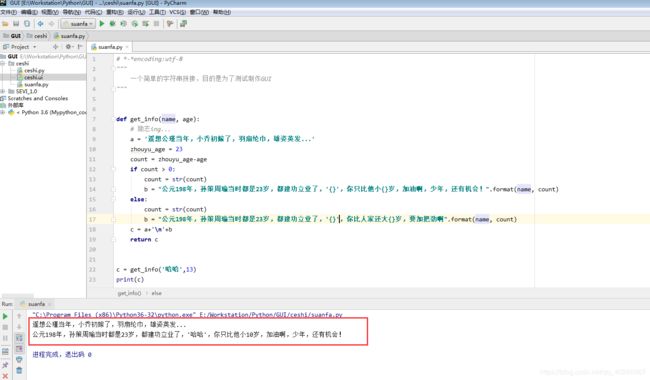The image size is (650, 380).
Task: Click the Stop icon in the Run panel
Action: pyautogui.click(x=5, y=327)
